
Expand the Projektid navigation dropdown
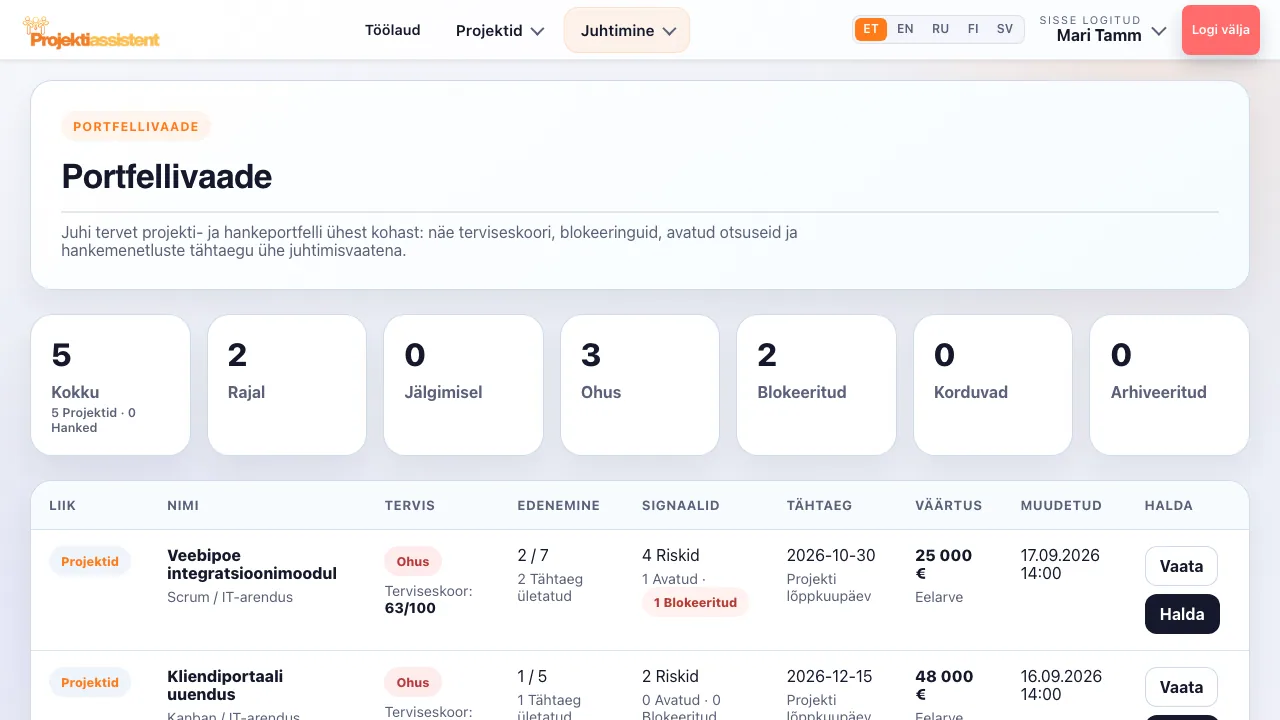point(500,30)
